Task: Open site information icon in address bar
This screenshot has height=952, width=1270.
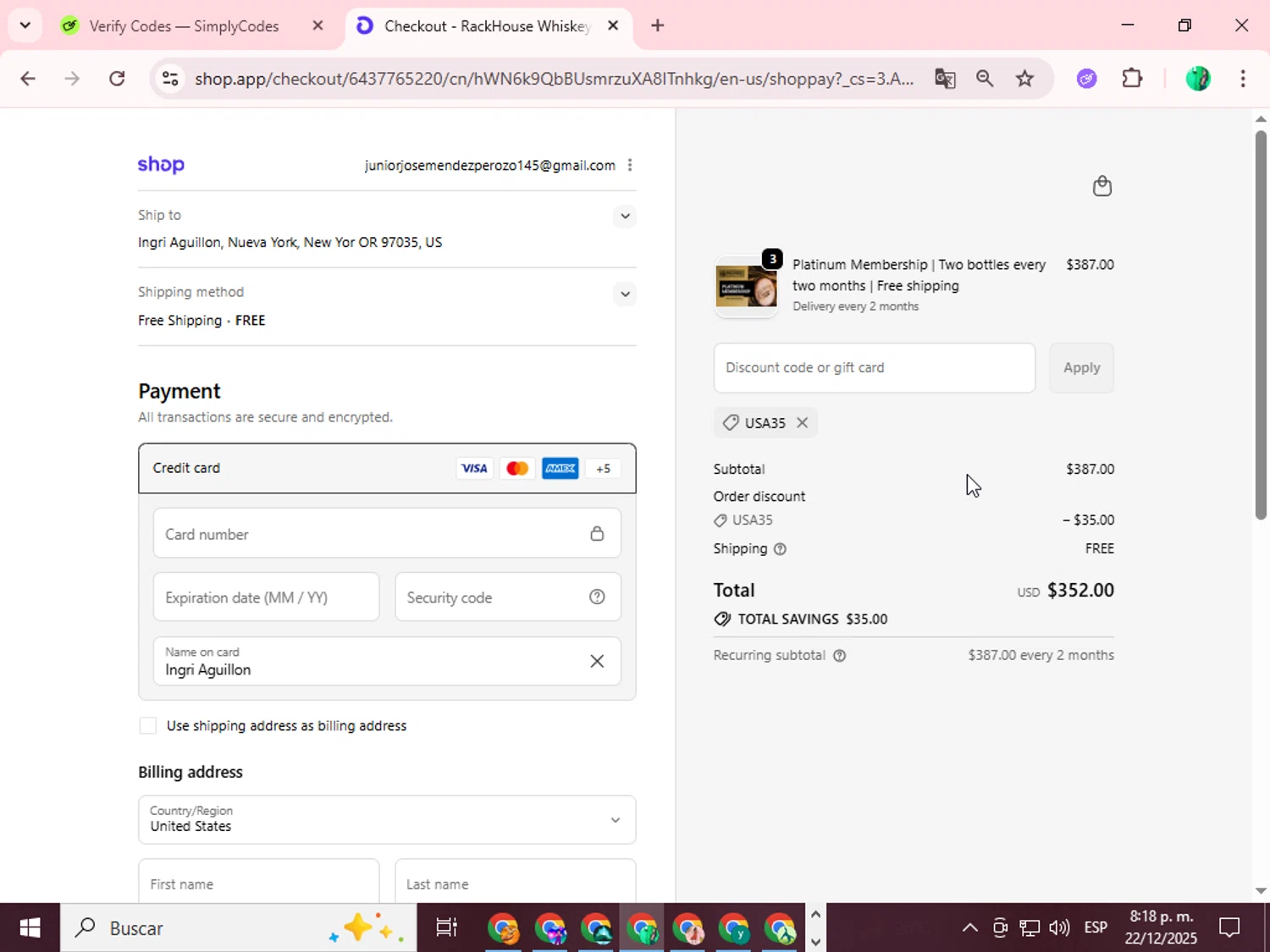Action: pyautogui.click(x=170, y=79)
